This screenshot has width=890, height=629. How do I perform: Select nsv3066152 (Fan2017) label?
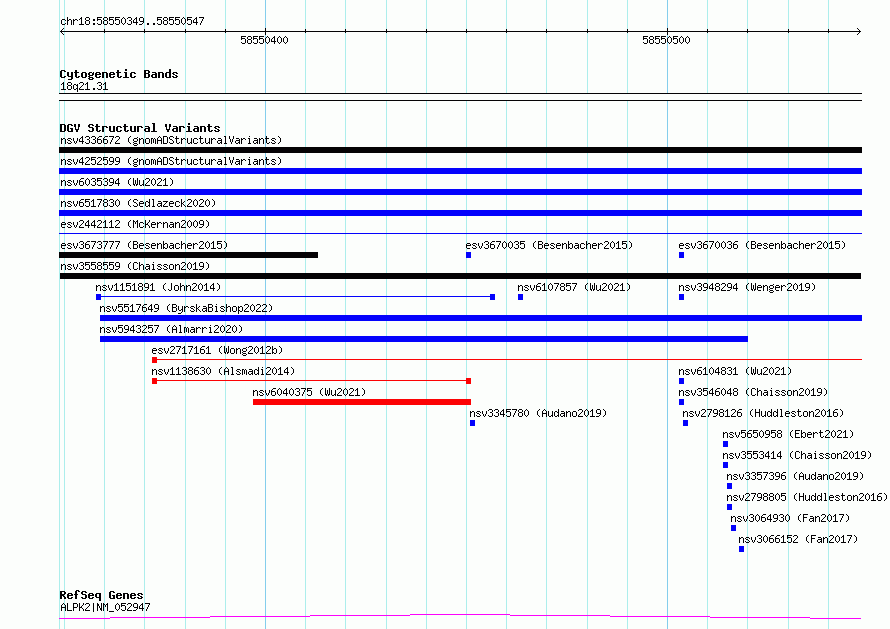pos(798,539)
